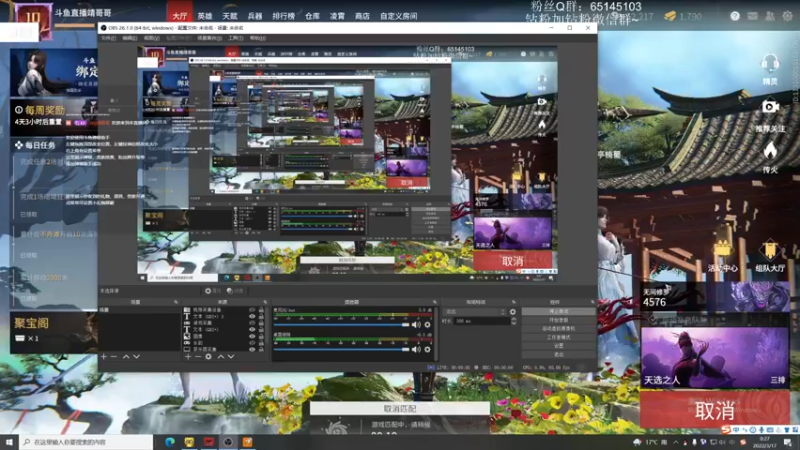800x450 pixels.
Task: Click 取消匹配 button at bottom center
Action: point(399,408)
